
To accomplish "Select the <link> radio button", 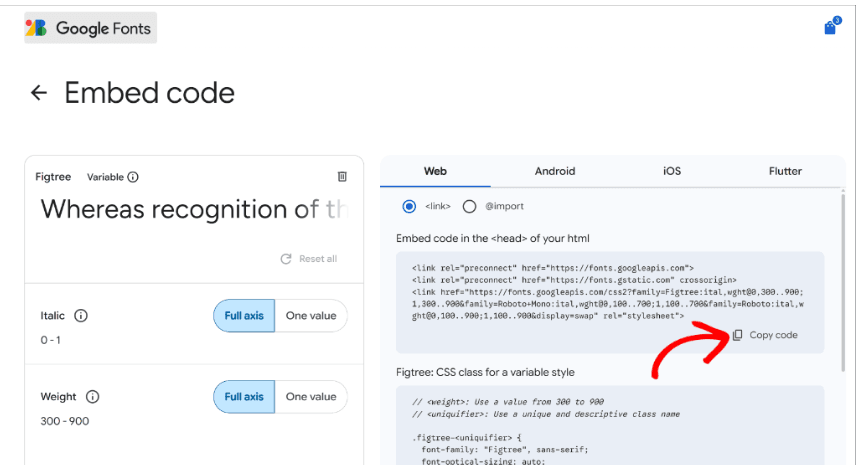I will (408, 206).
